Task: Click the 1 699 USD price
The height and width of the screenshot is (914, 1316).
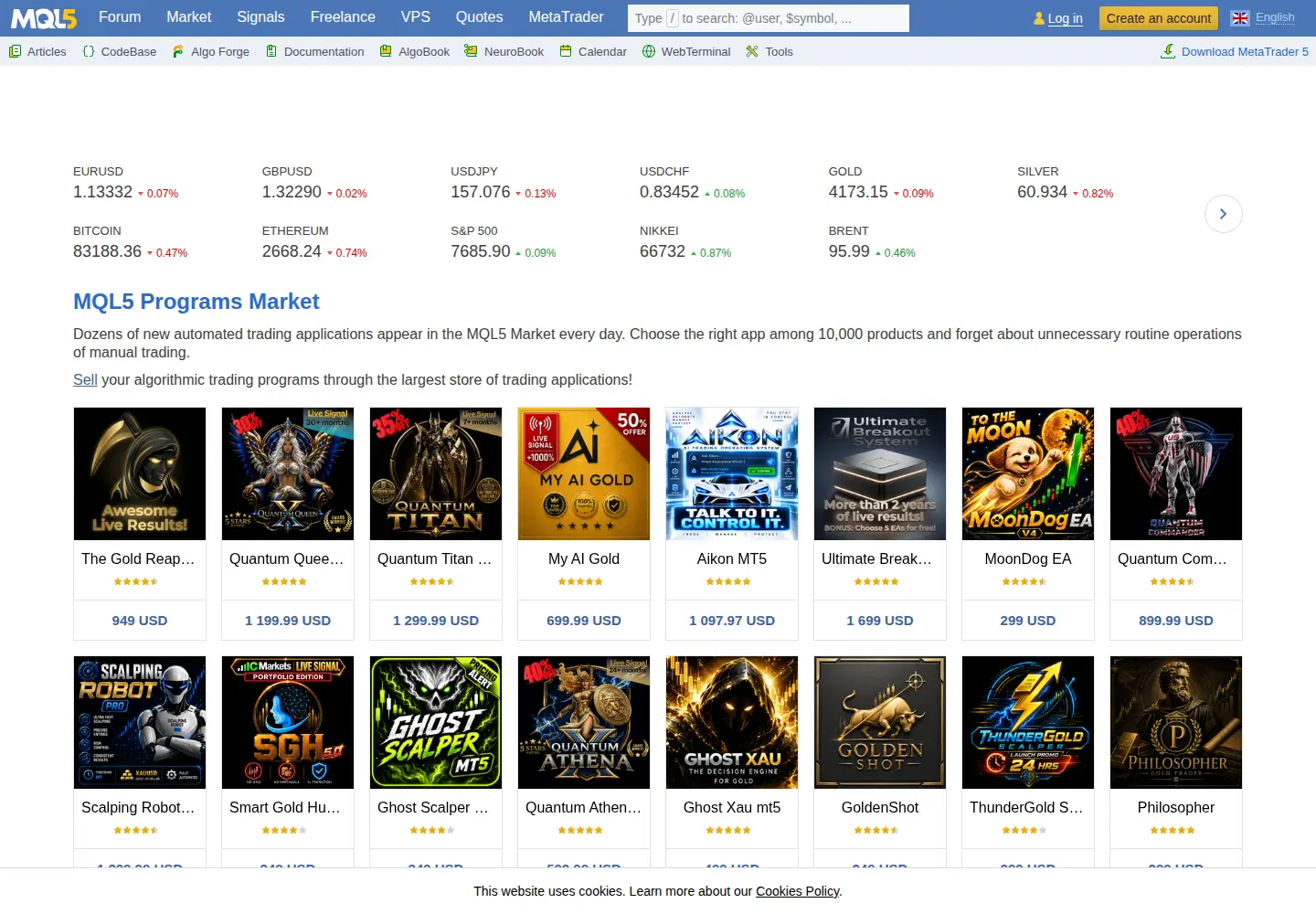Action: pyautogui.click(x=880, y=620)
